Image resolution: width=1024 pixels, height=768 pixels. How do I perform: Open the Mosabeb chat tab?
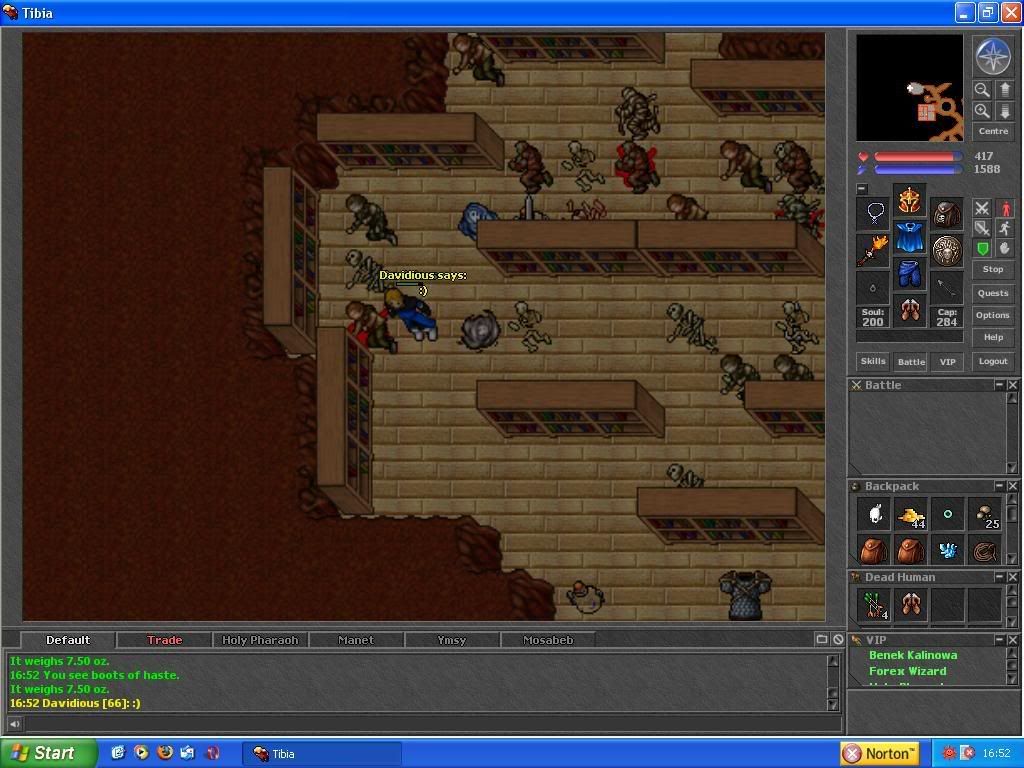click(x=548, y=640)
